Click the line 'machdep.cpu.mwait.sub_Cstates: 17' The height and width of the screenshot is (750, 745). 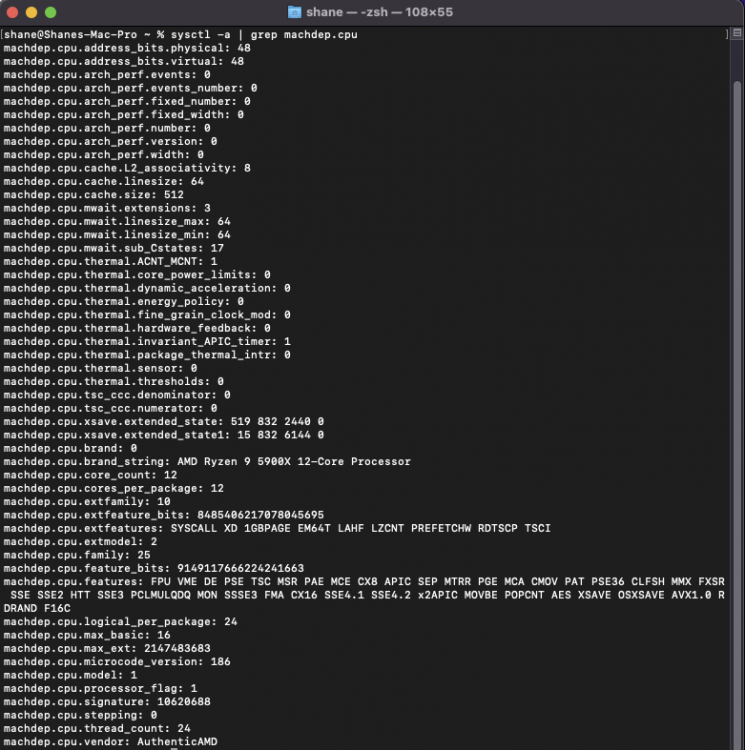click(113, 249)
